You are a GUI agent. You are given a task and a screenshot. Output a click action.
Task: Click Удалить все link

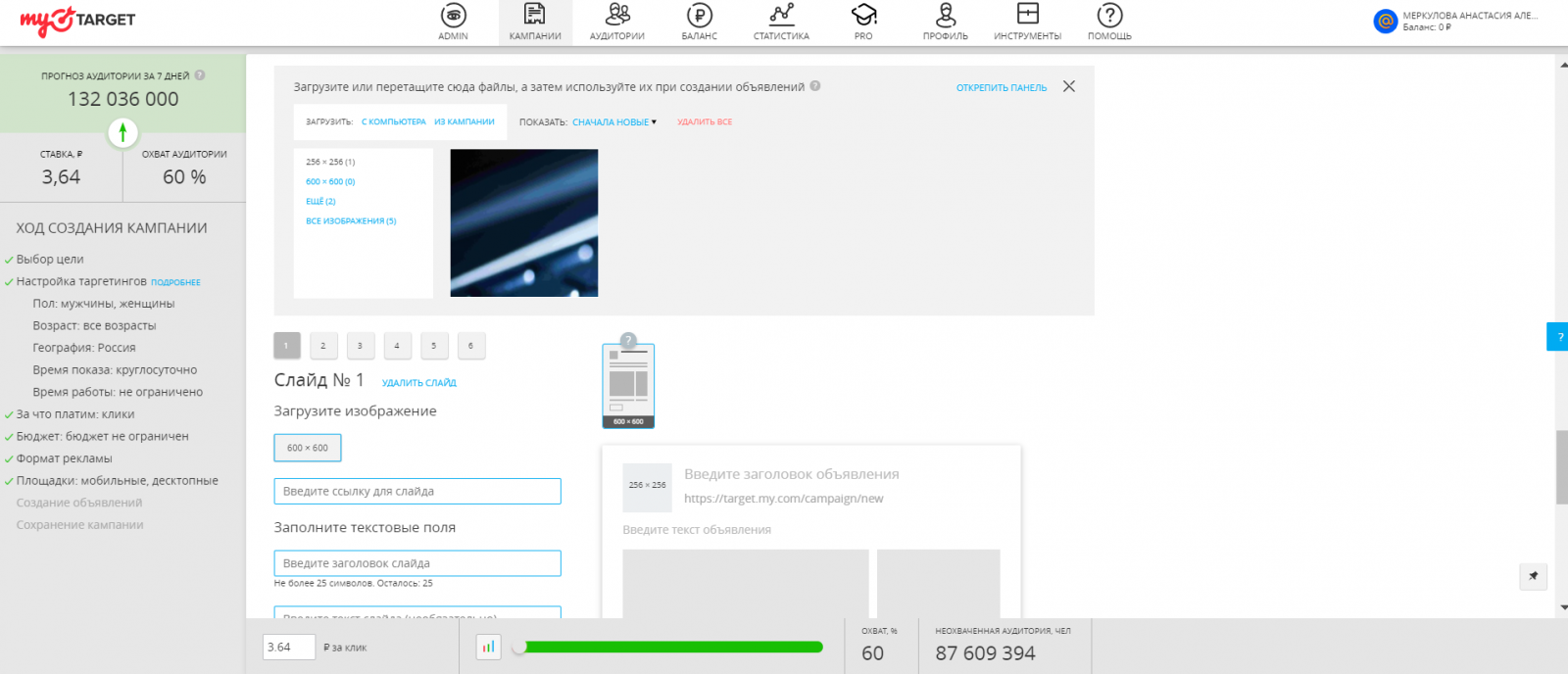click(705, 122)
